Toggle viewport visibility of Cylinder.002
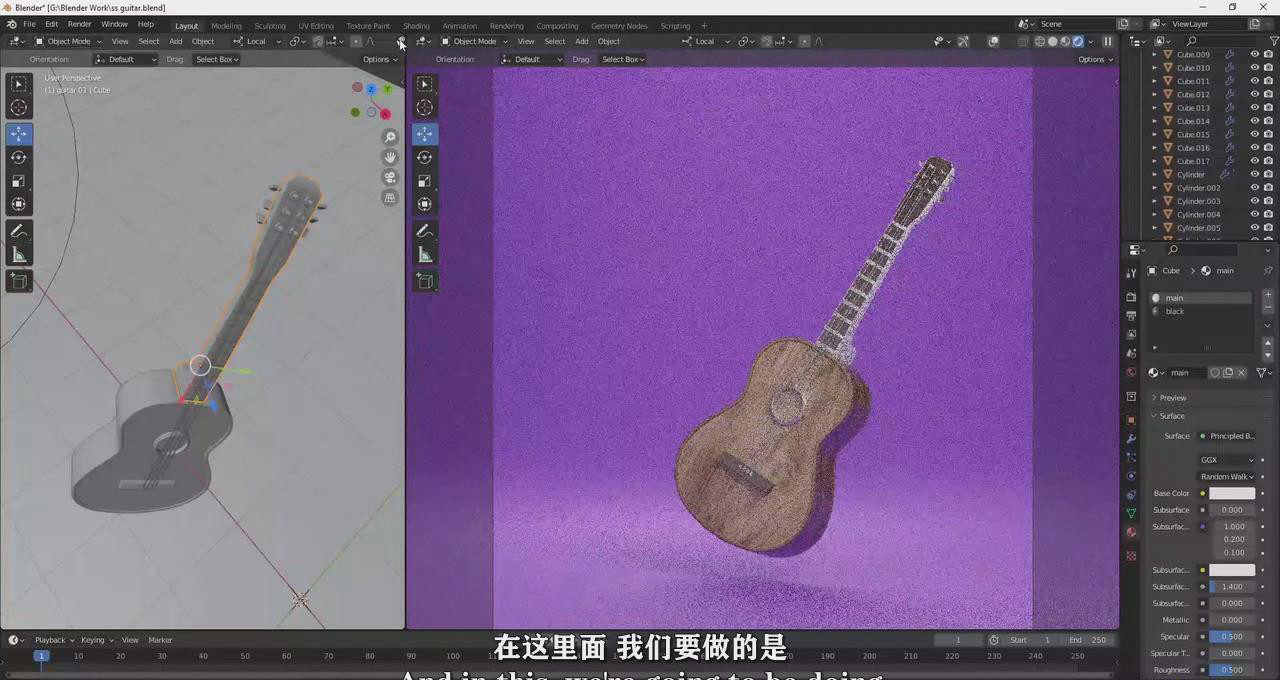 pos(1255,188)
